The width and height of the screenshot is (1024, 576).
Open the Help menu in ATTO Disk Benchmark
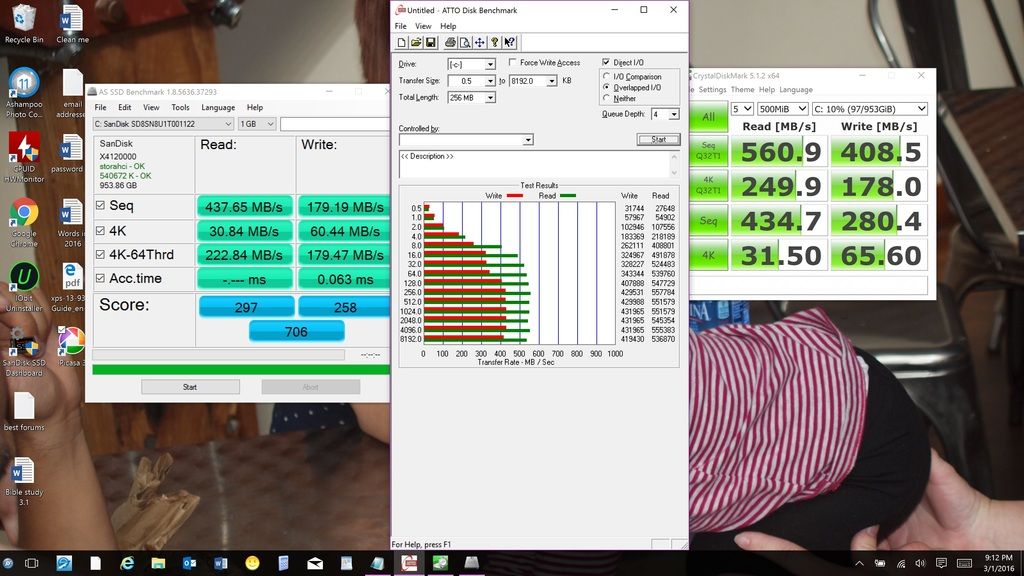448,26
